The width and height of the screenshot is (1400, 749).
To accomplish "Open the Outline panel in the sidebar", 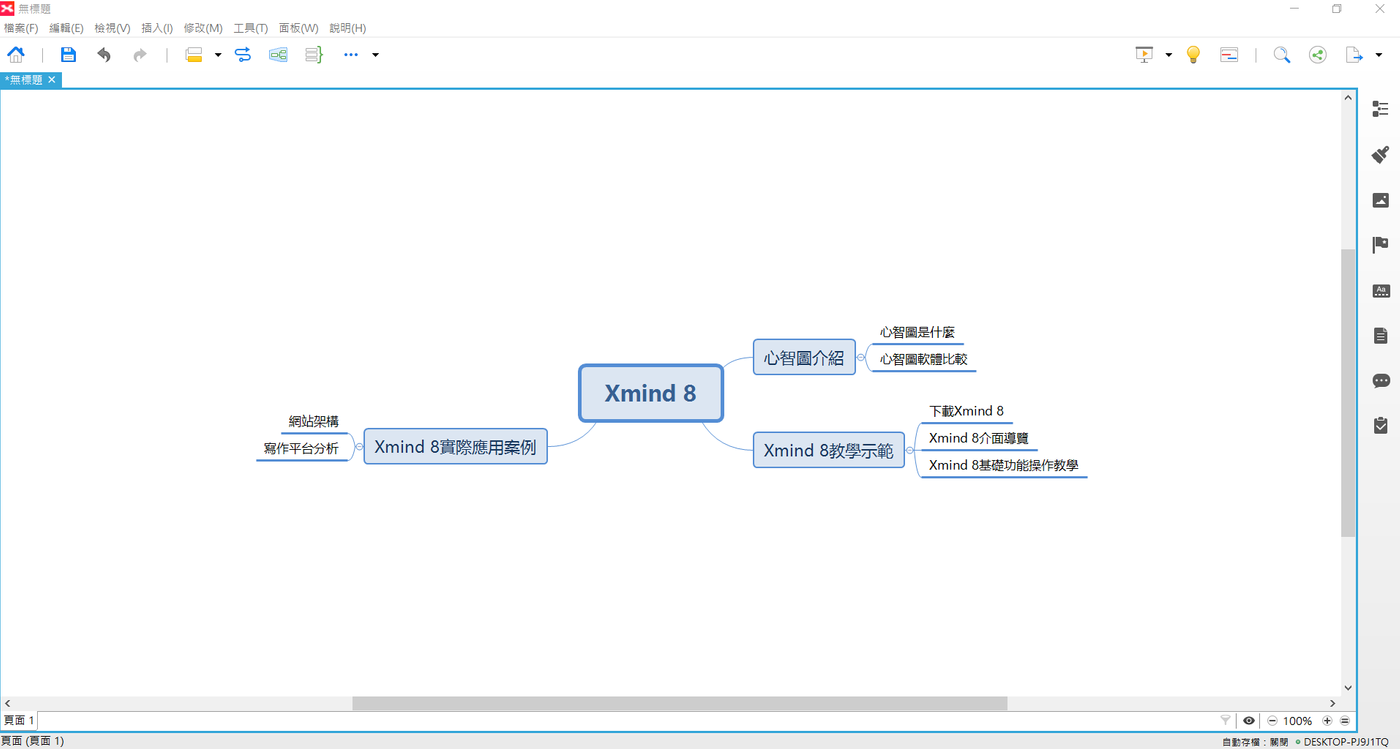I will [x=1381, y=109].
